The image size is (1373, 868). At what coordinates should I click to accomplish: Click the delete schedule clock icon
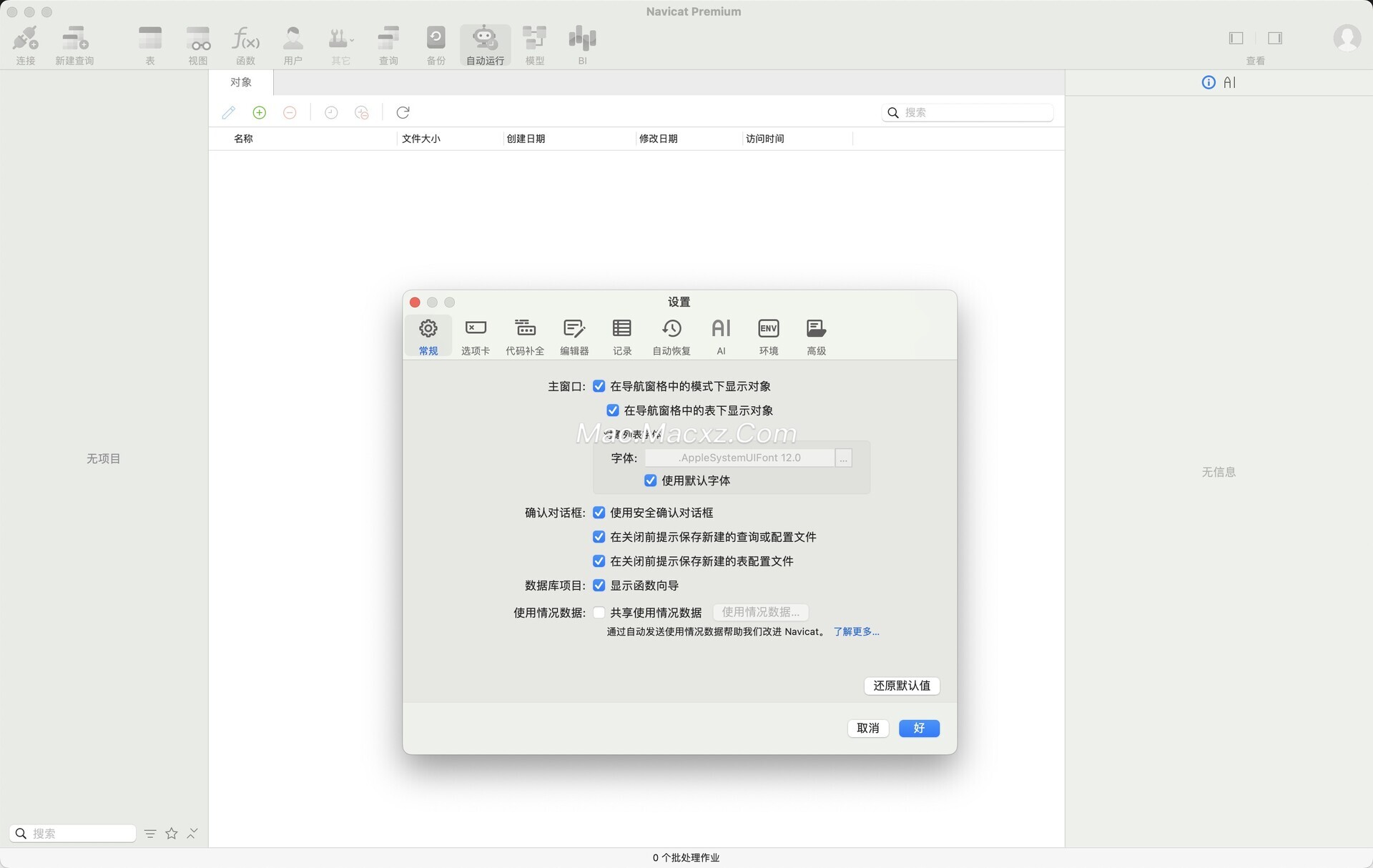coord(362,112)
